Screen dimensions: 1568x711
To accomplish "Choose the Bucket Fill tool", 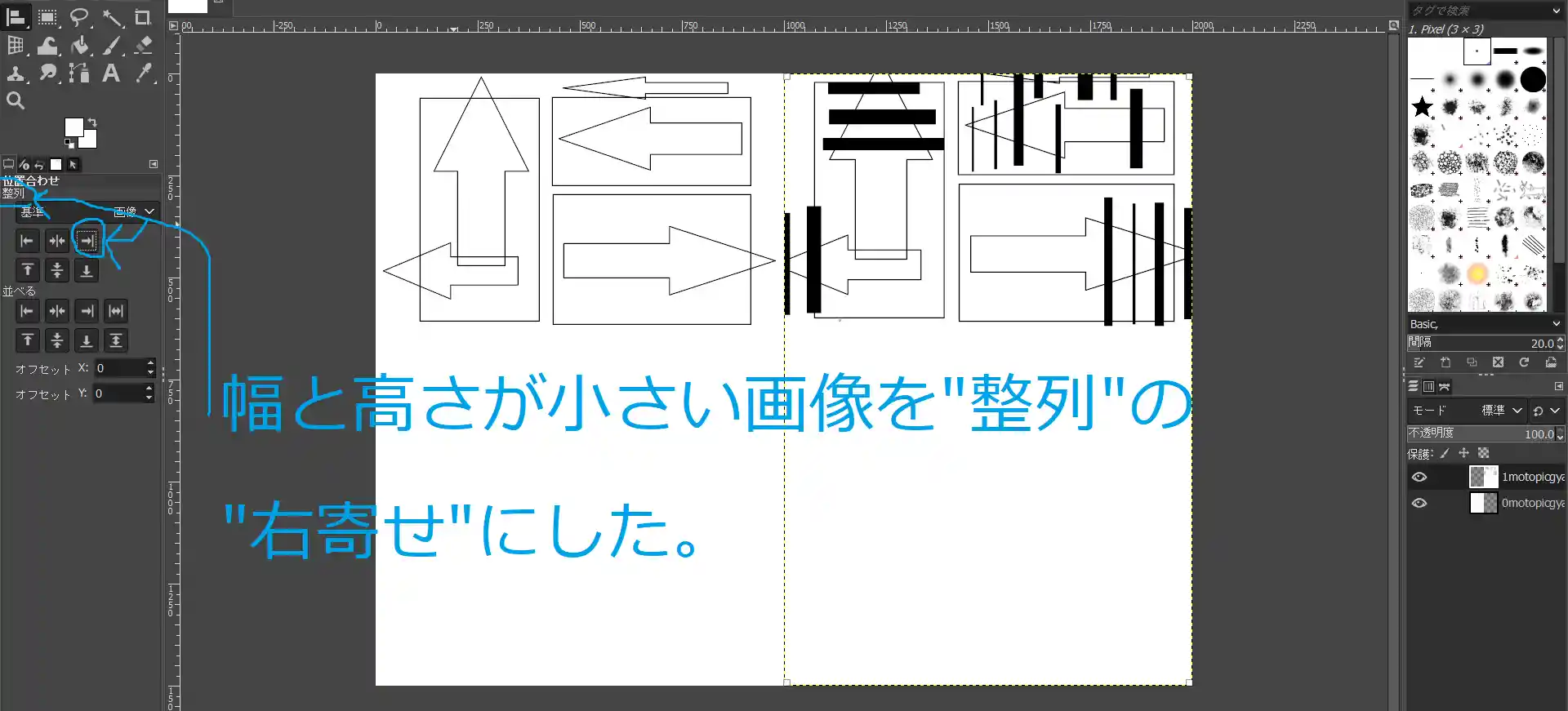I will click(80, 46).
